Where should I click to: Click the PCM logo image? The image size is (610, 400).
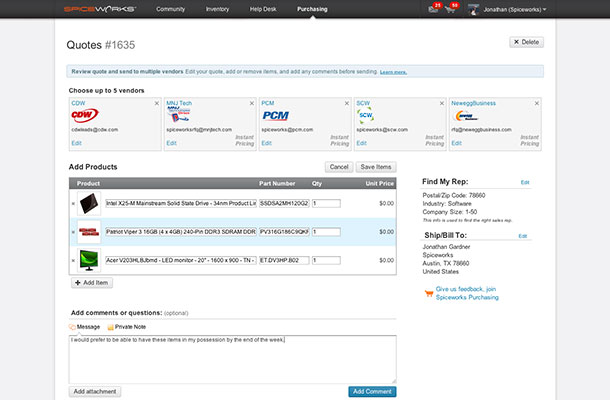coord(275,116)
